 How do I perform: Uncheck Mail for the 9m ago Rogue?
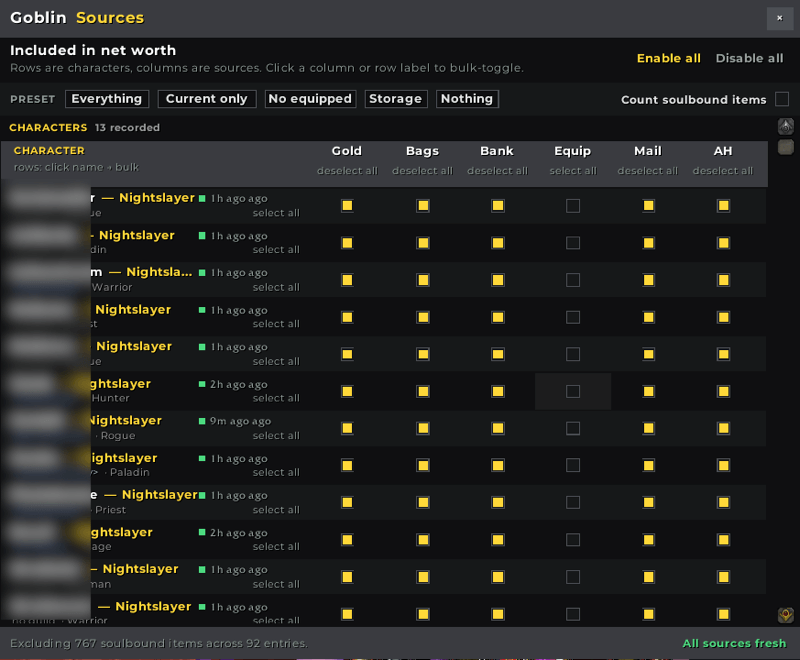[x=648, y=428]
